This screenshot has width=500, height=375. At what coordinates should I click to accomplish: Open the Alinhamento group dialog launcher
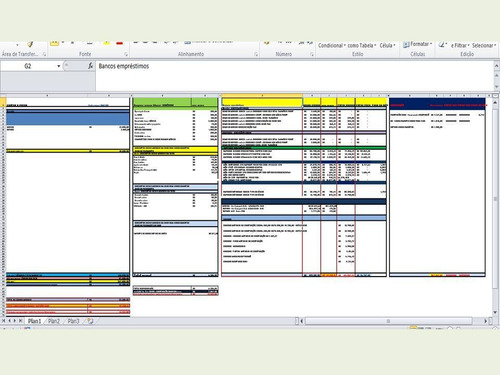256,54
